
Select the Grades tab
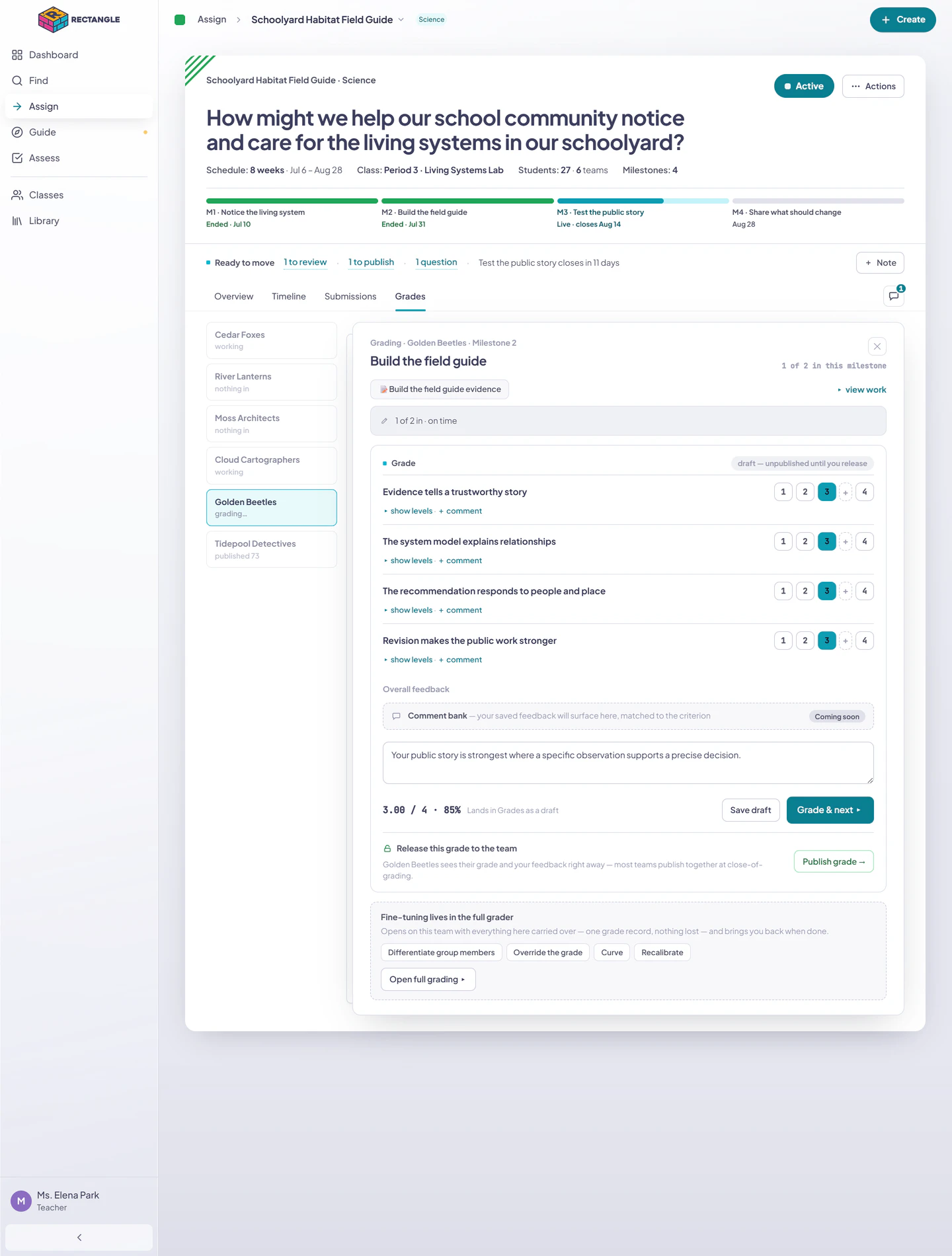pyautogui.click(x=411, y=297)
